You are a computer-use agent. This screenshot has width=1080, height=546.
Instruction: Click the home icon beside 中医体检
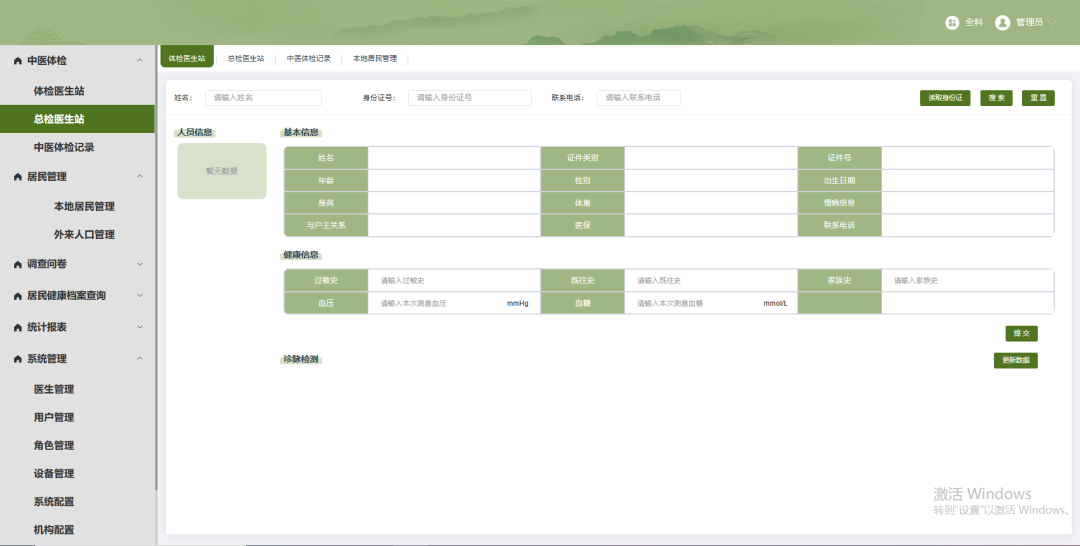[18, 61]
